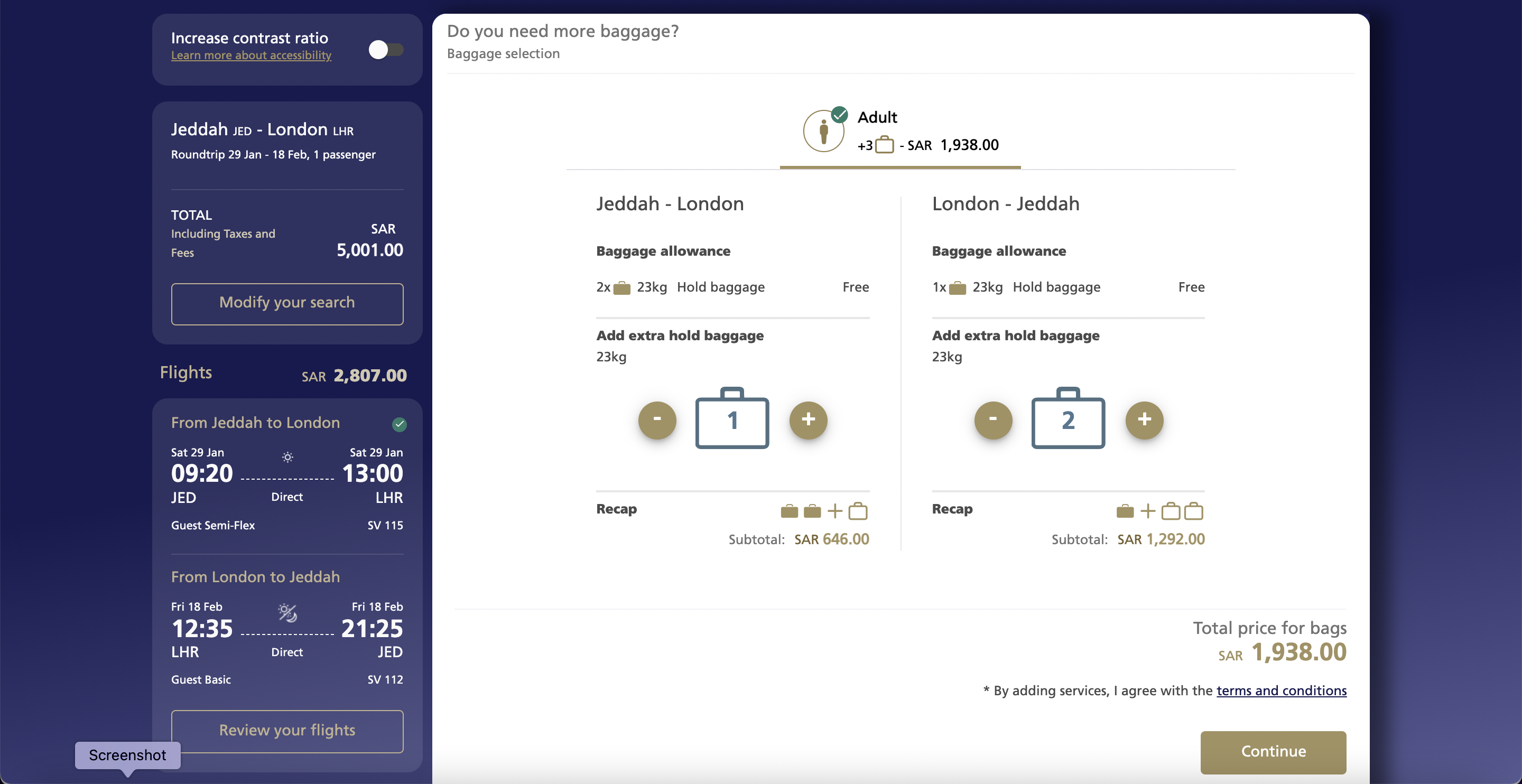Screen dimensions: 1522x784
Task: Click flight number 'SV 112'
Action: point(385,679)
